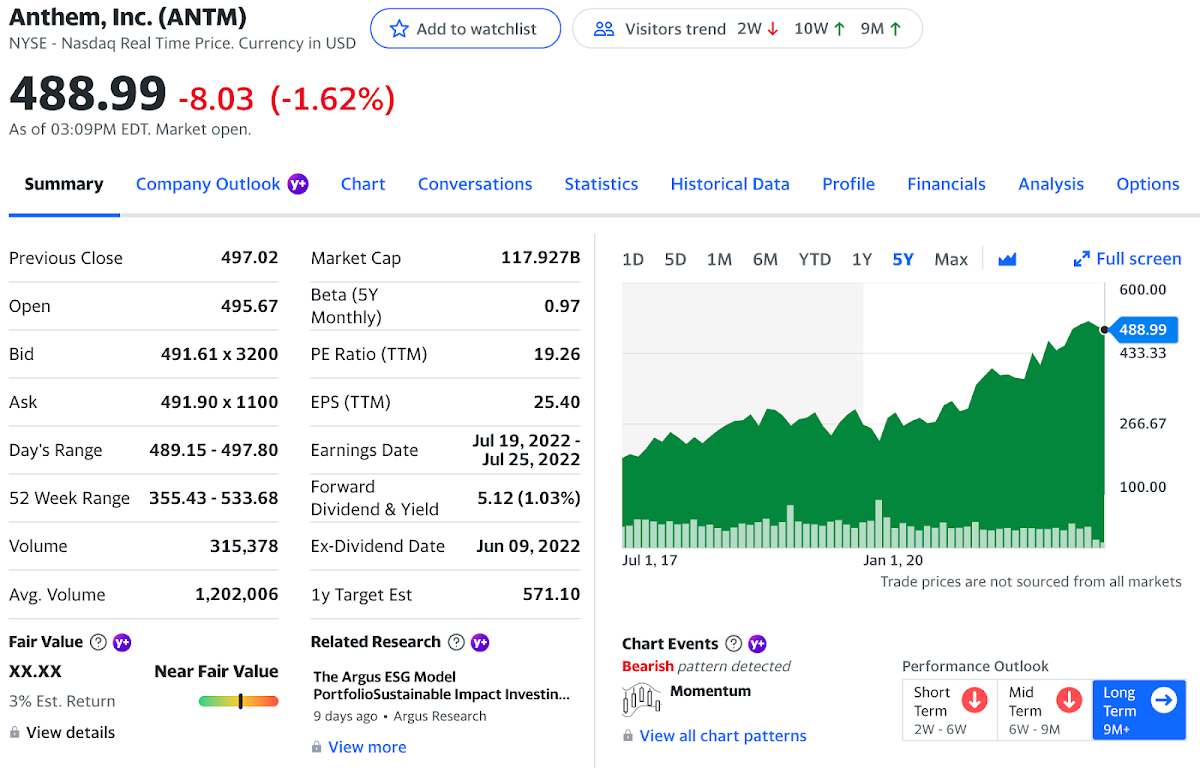Click the premium badge beside Chart Events

tap(757, 644)
